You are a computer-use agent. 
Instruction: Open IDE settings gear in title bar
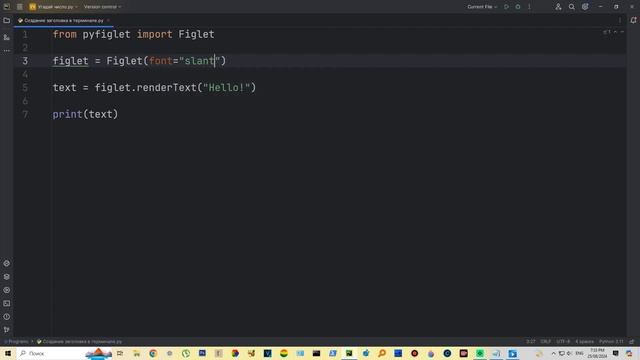point(585,7)
